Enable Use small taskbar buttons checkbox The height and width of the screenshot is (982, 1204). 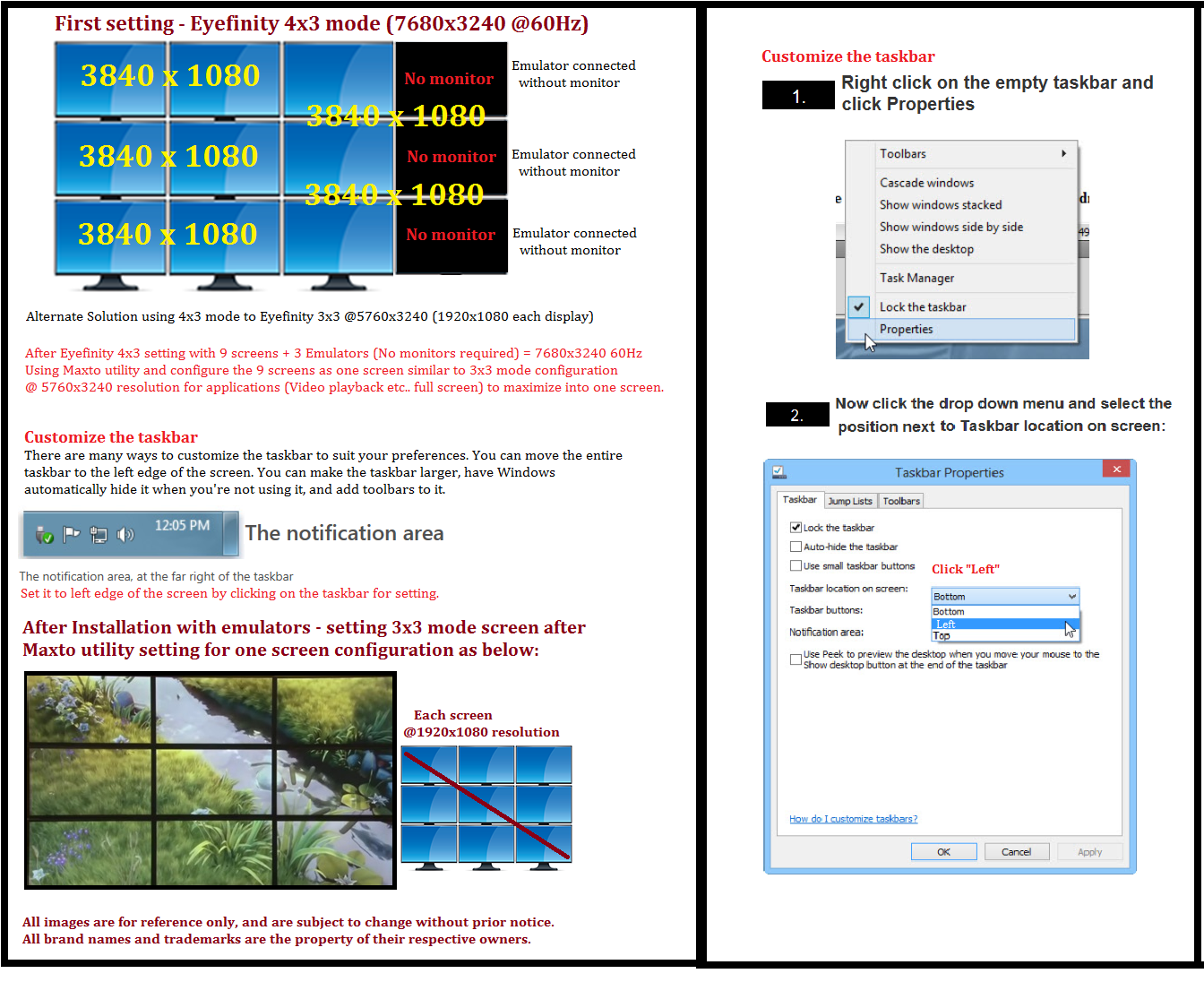click(795, 565)
